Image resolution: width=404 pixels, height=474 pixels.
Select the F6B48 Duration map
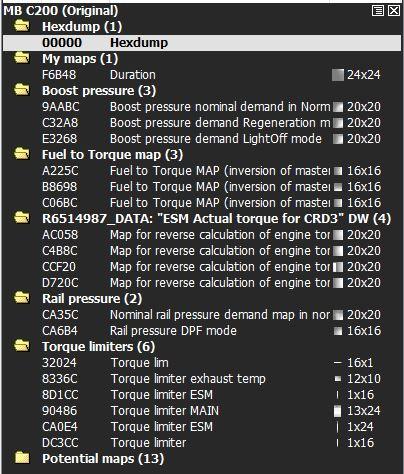[202, 75]
